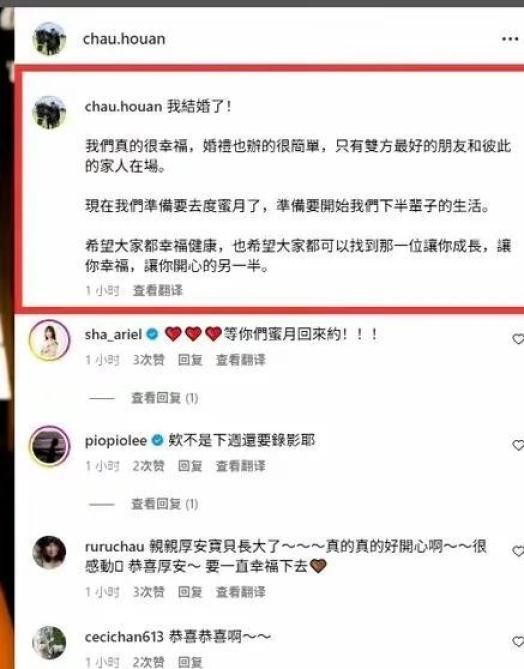524x669 pixels.
Task: Open ruruchau's profile avatar
Action: pos(49,553)
